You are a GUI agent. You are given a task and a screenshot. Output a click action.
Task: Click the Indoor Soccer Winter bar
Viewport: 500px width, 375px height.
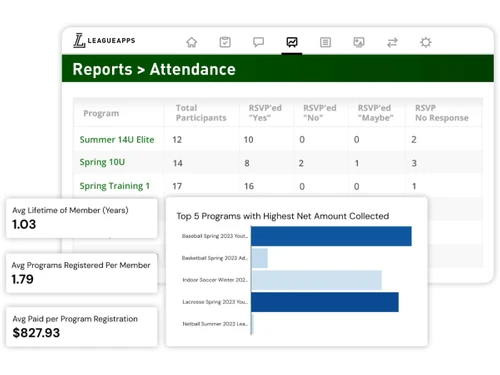[x=316, y=280]
